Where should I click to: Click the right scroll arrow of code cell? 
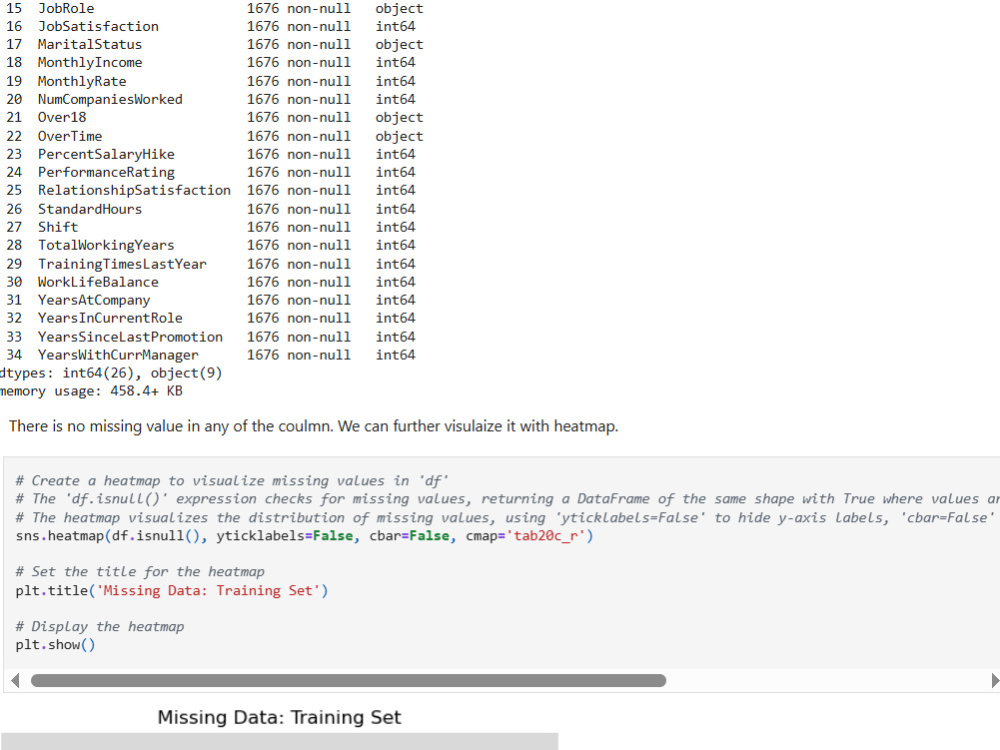[x=995, y=680]
